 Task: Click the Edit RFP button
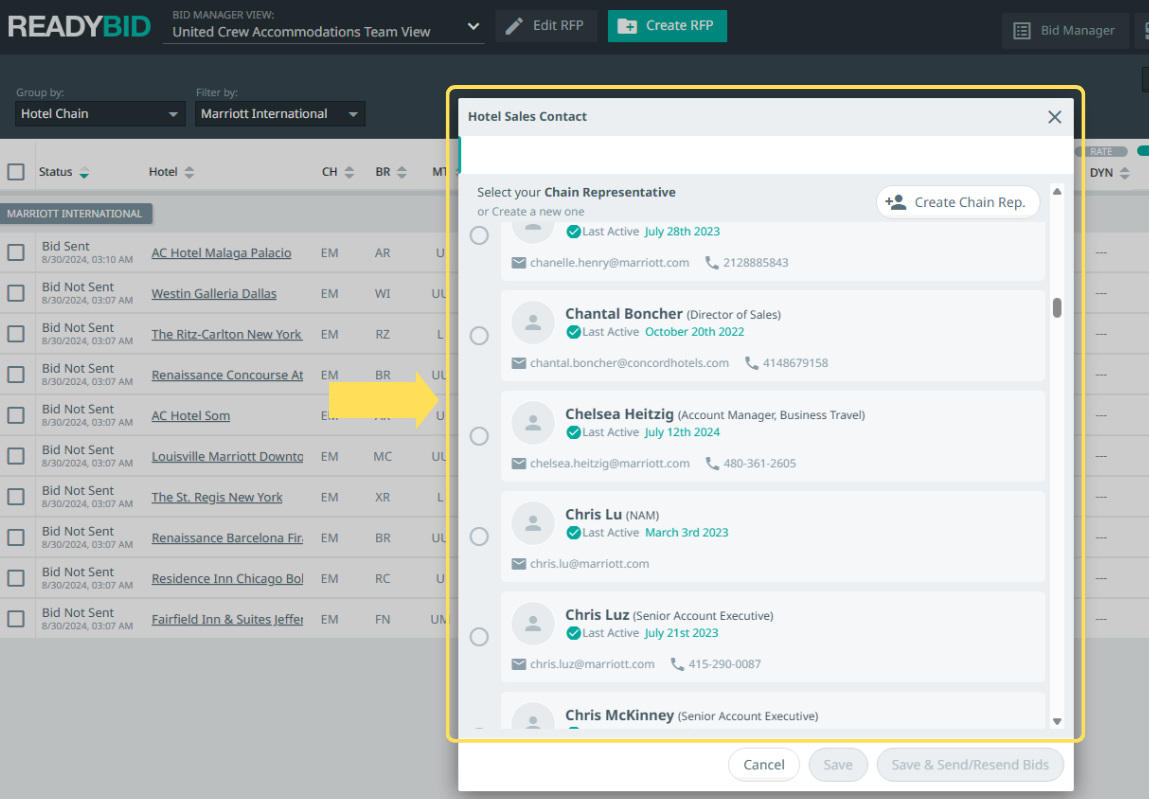pyautogui.click(x=546, y=26)
